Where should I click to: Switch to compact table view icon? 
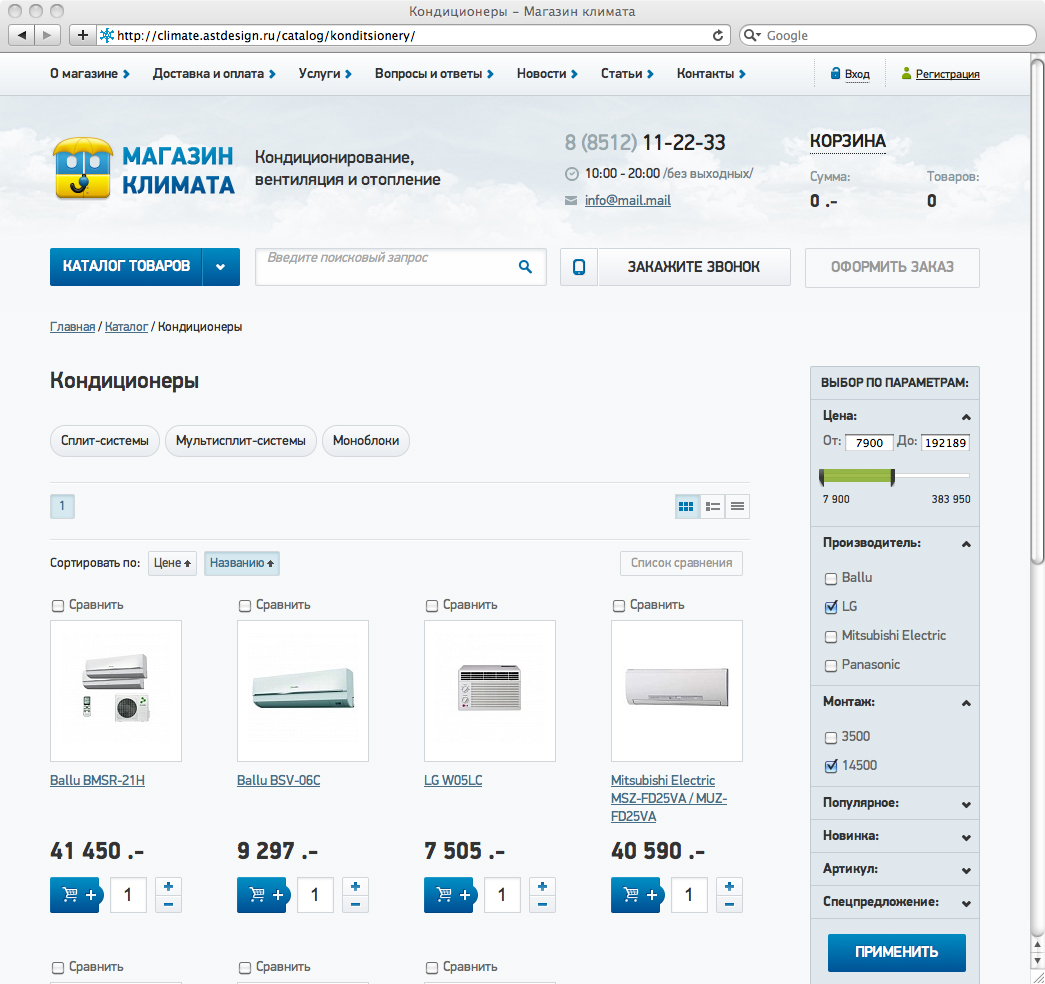point(737,507)
